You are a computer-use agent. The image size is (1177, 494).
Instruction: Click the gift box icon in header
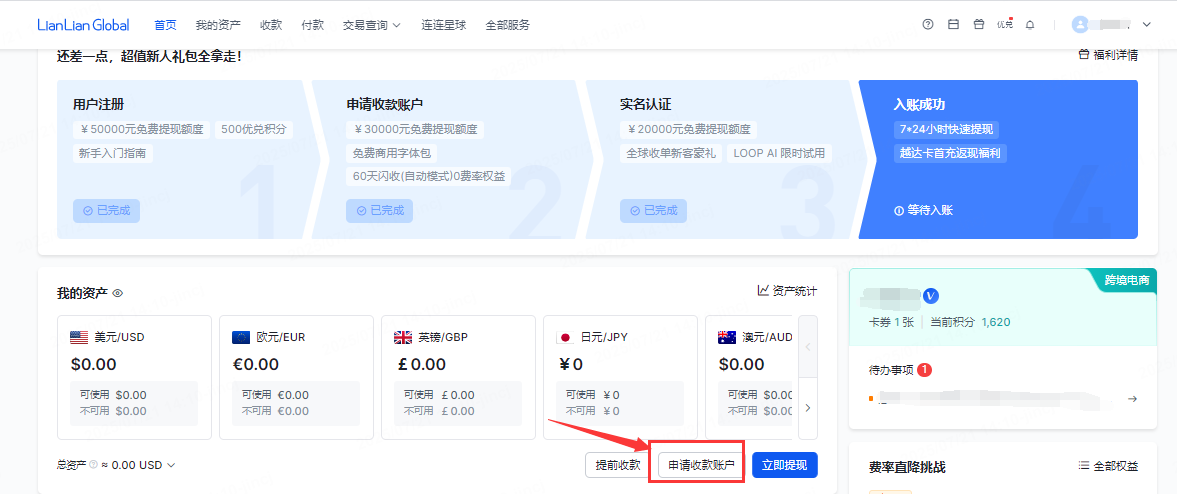(x=979, y=25)
